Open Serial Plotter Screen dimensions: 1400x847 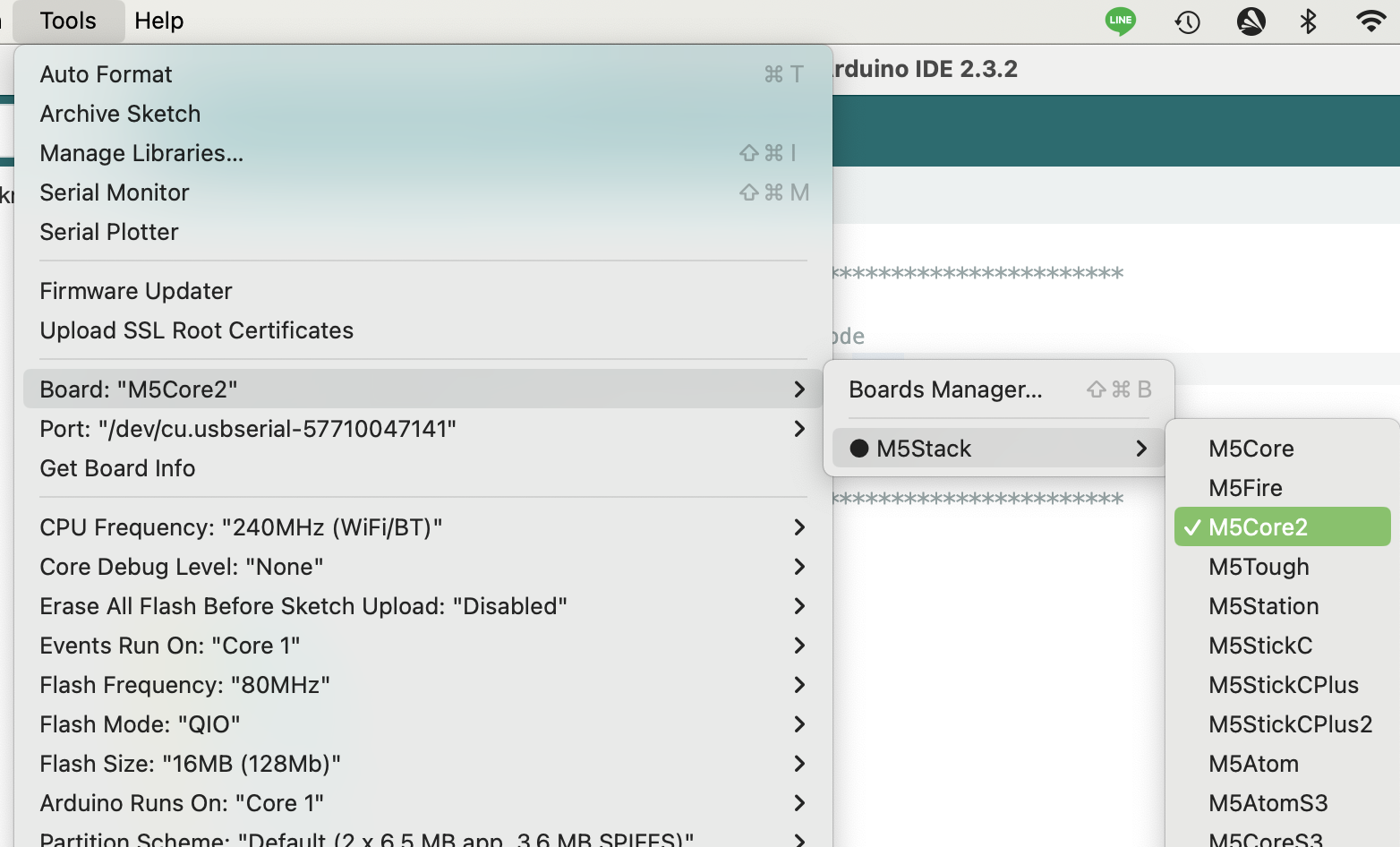(423, 232)
